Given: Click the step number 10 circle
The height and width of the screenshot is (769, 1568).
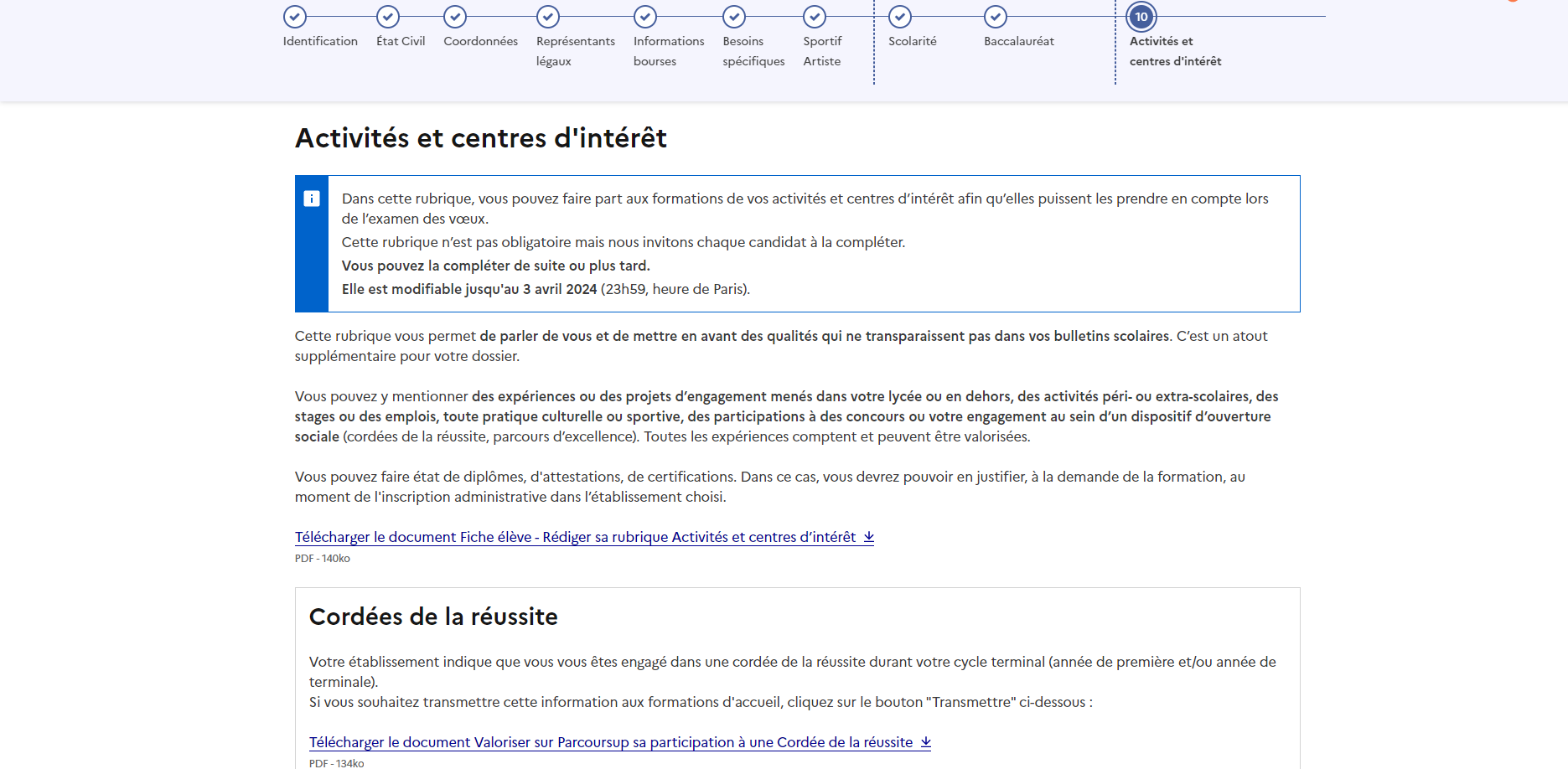Looking at the screenshot, I should (x=1141, y=17).
